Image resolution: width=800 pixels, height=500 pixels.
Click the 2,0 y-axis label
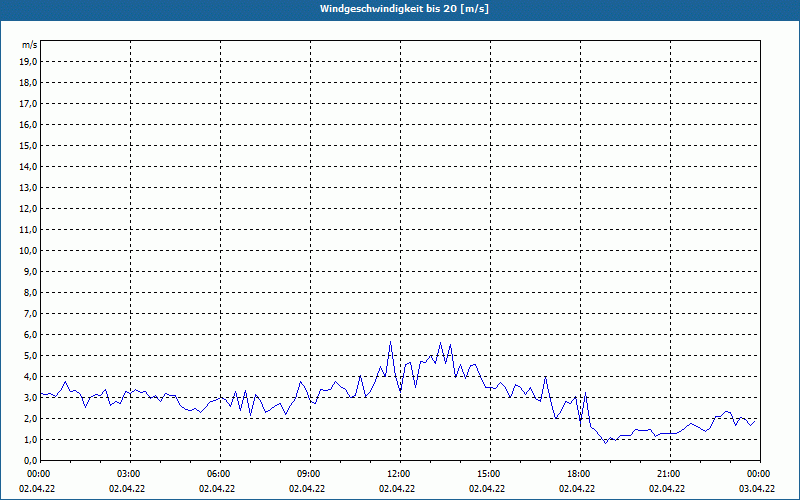pyautogui.click(x=30, y=418)
